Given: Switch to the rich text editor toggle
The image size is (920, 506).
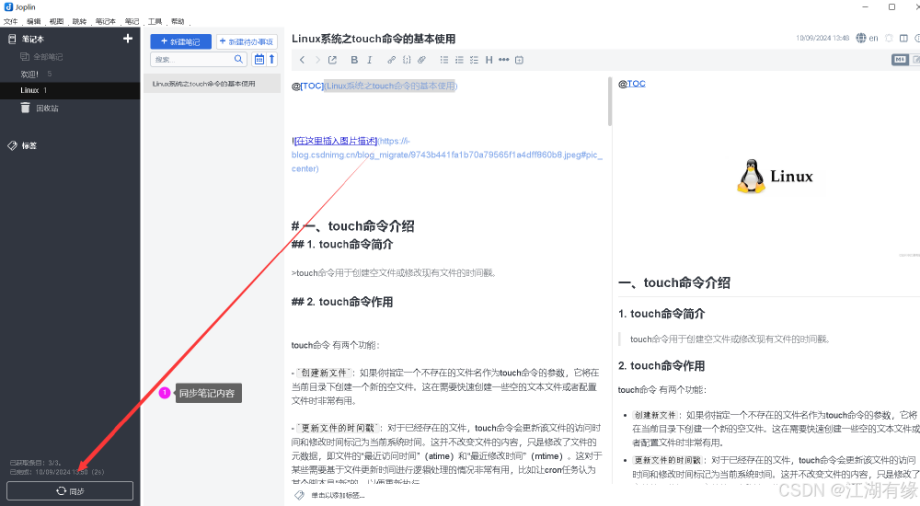Looking at the screenshot, I should (x=915, y=60).
